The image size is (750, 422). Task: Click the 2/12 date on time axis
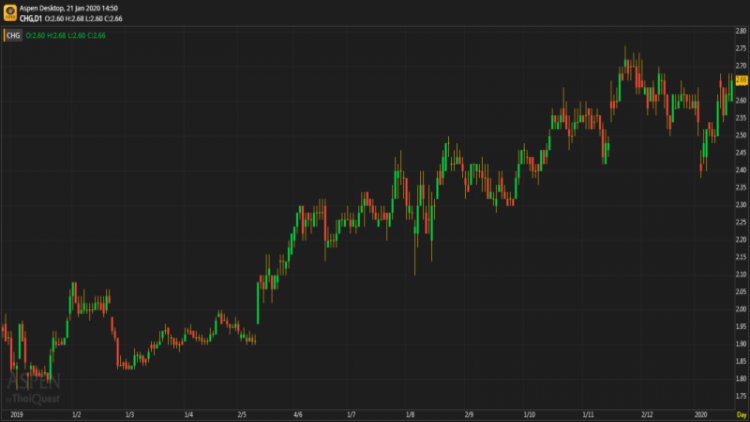click(x=647, y=413)
